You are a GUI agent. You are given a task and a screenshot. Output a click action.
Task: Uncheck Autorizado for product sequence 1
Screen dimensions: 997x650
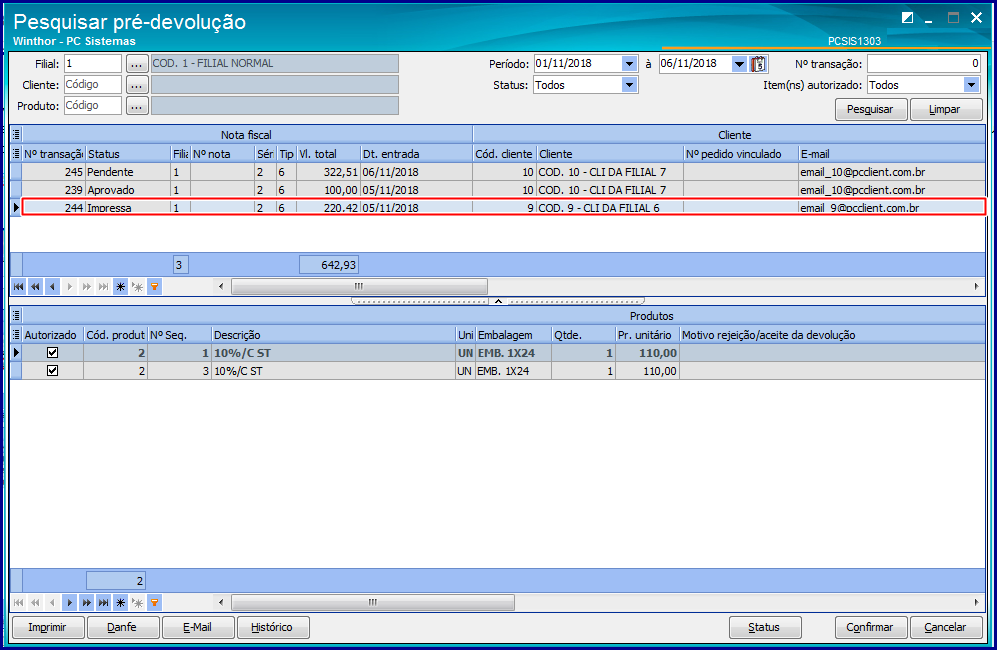pyautogui.click(x=53, y=352)
